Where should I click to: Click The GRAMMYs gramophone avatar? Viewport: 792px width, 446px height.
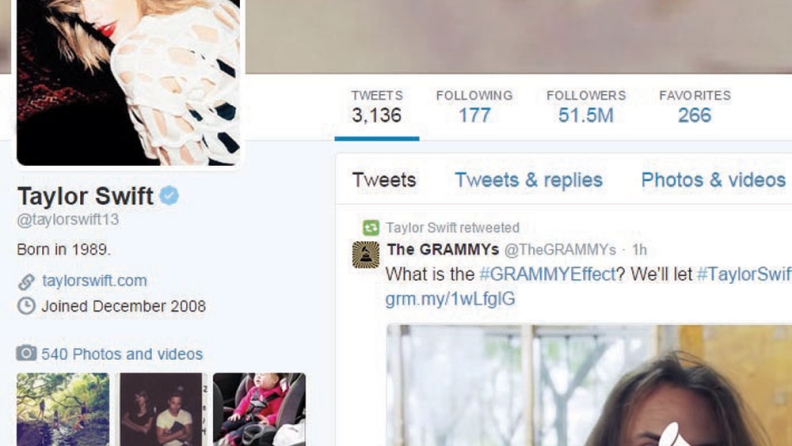point(366,255)
